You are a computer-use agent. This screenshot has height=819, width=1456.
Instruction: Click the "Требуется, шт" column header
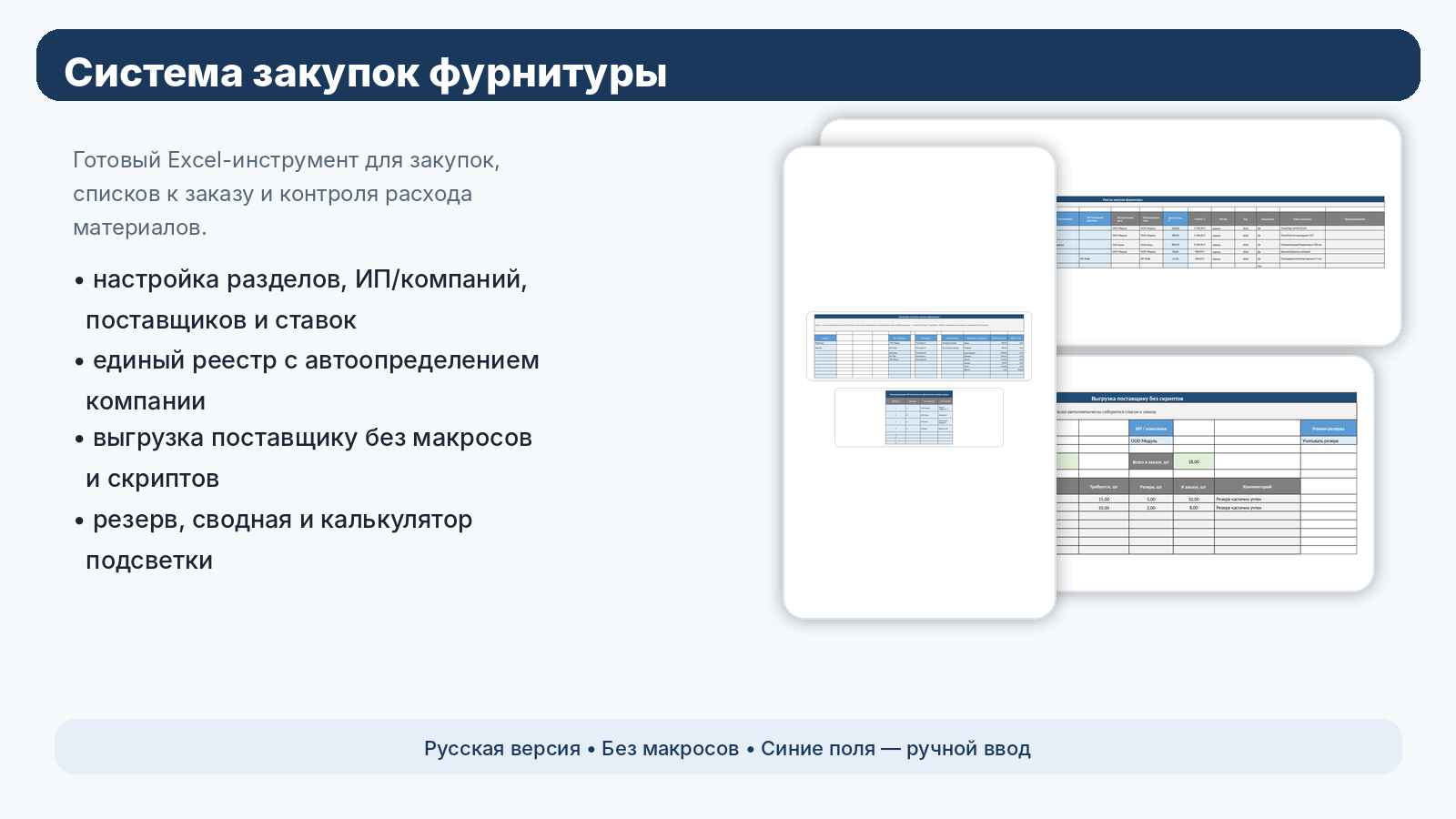(x=1103, y=487)
